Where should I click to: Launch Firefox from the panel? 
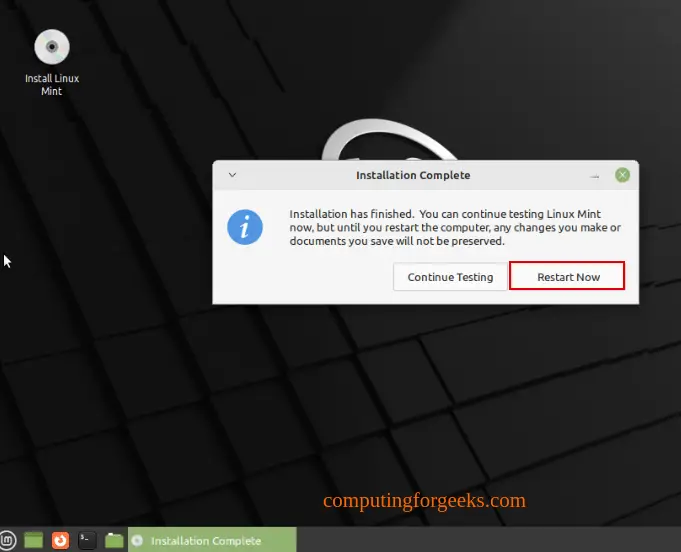pos(60,540)
